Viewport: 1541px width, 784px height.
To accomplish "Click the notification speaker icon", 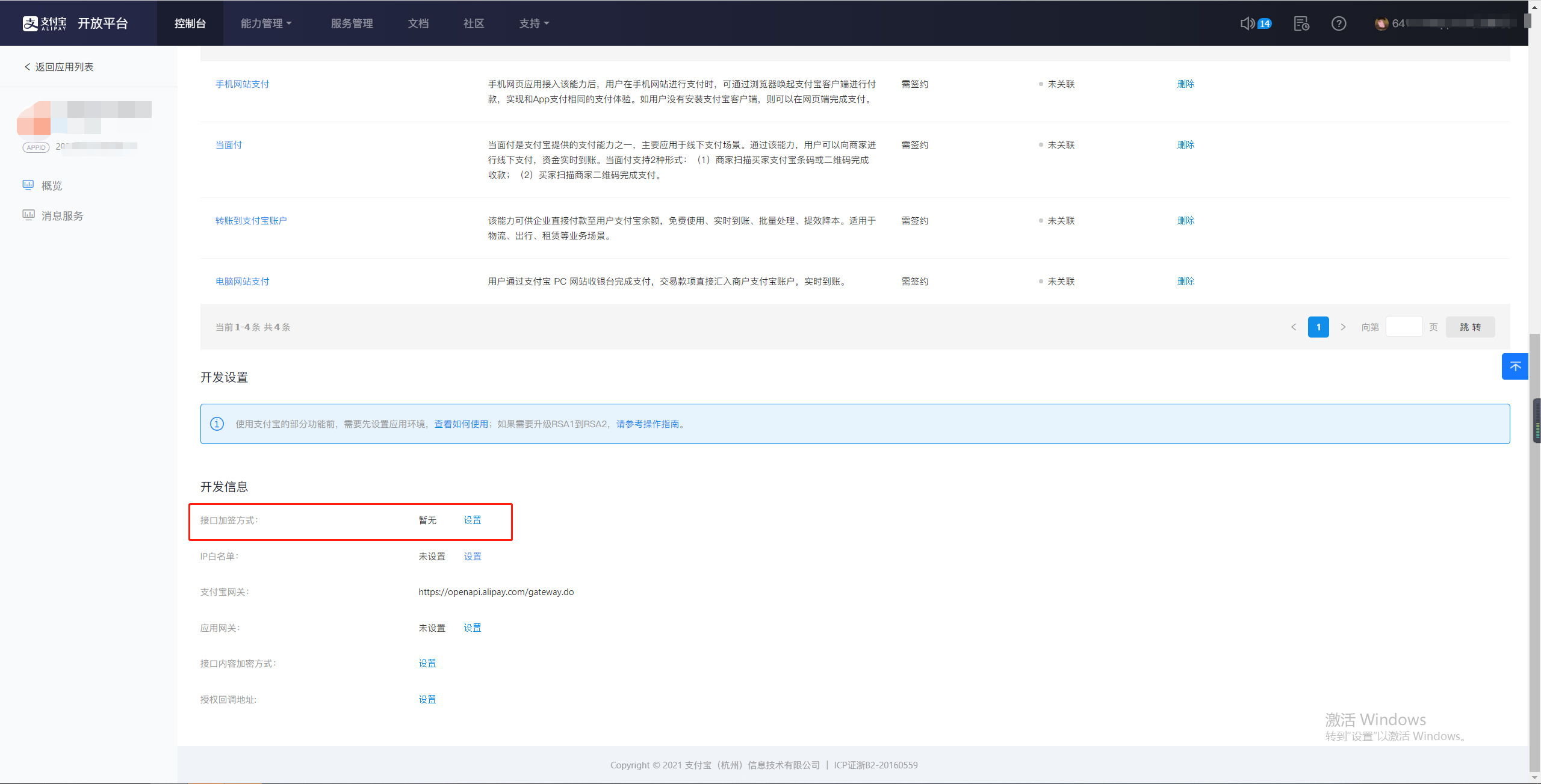I will click(1247, 23).
